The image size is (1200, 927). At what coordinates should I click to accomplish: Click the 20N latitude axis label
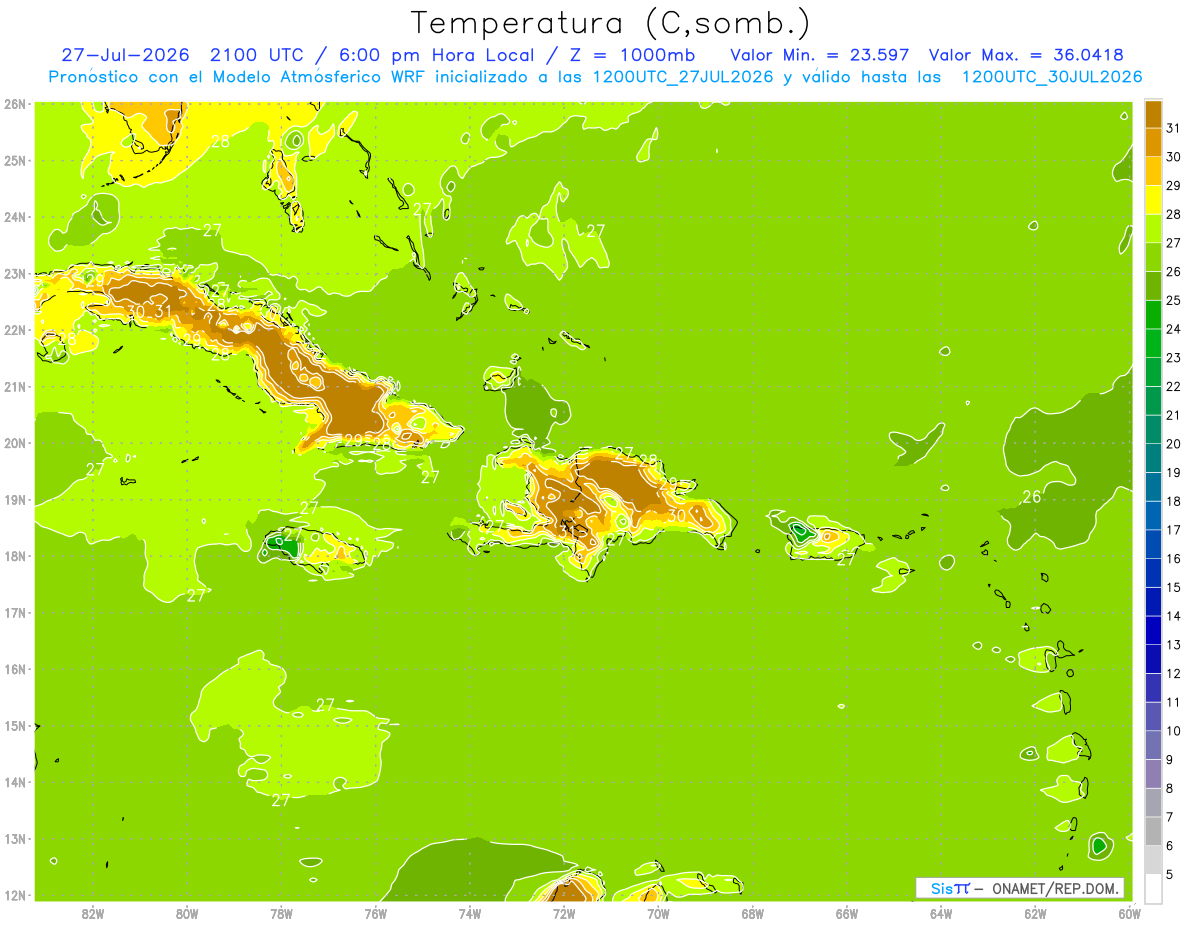point(14,443)
